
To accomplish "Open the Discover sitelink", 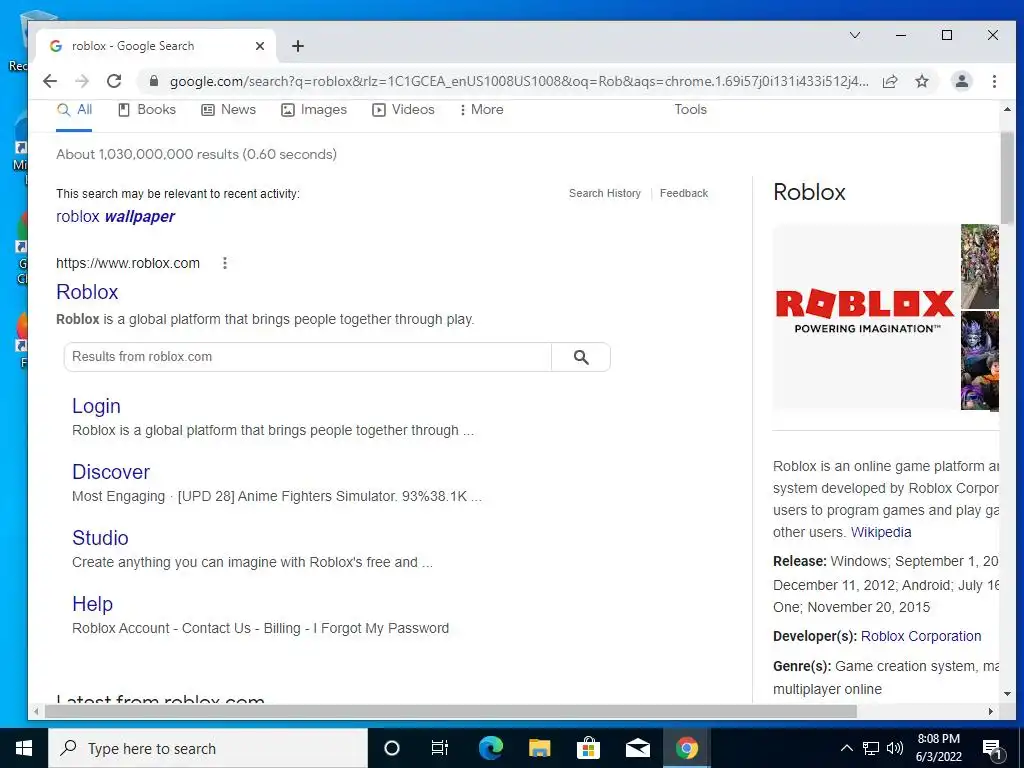I will pyautogui.click(x=111, y=472).
